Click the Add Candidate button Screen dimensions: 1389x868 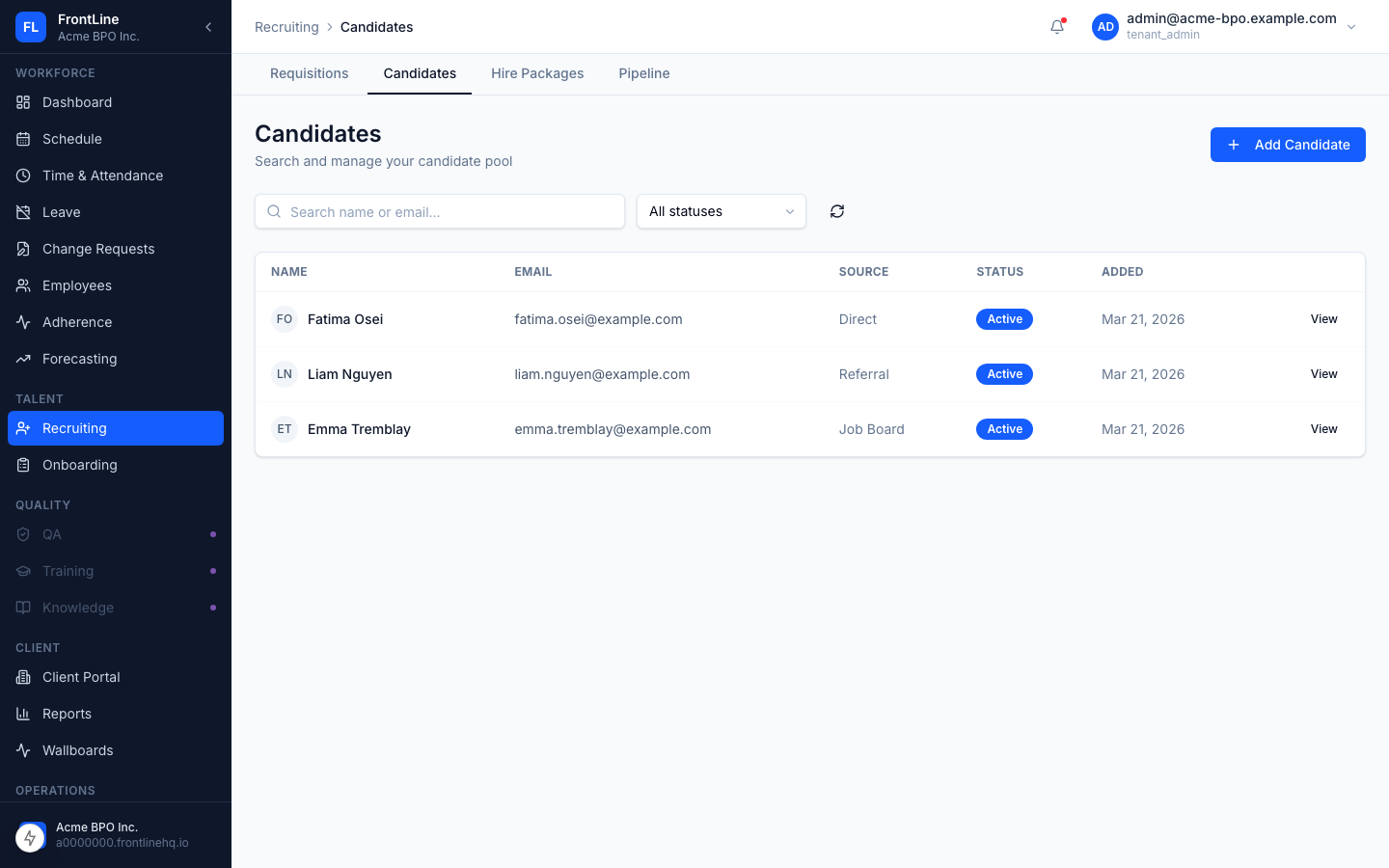[x=1288, y=145]
